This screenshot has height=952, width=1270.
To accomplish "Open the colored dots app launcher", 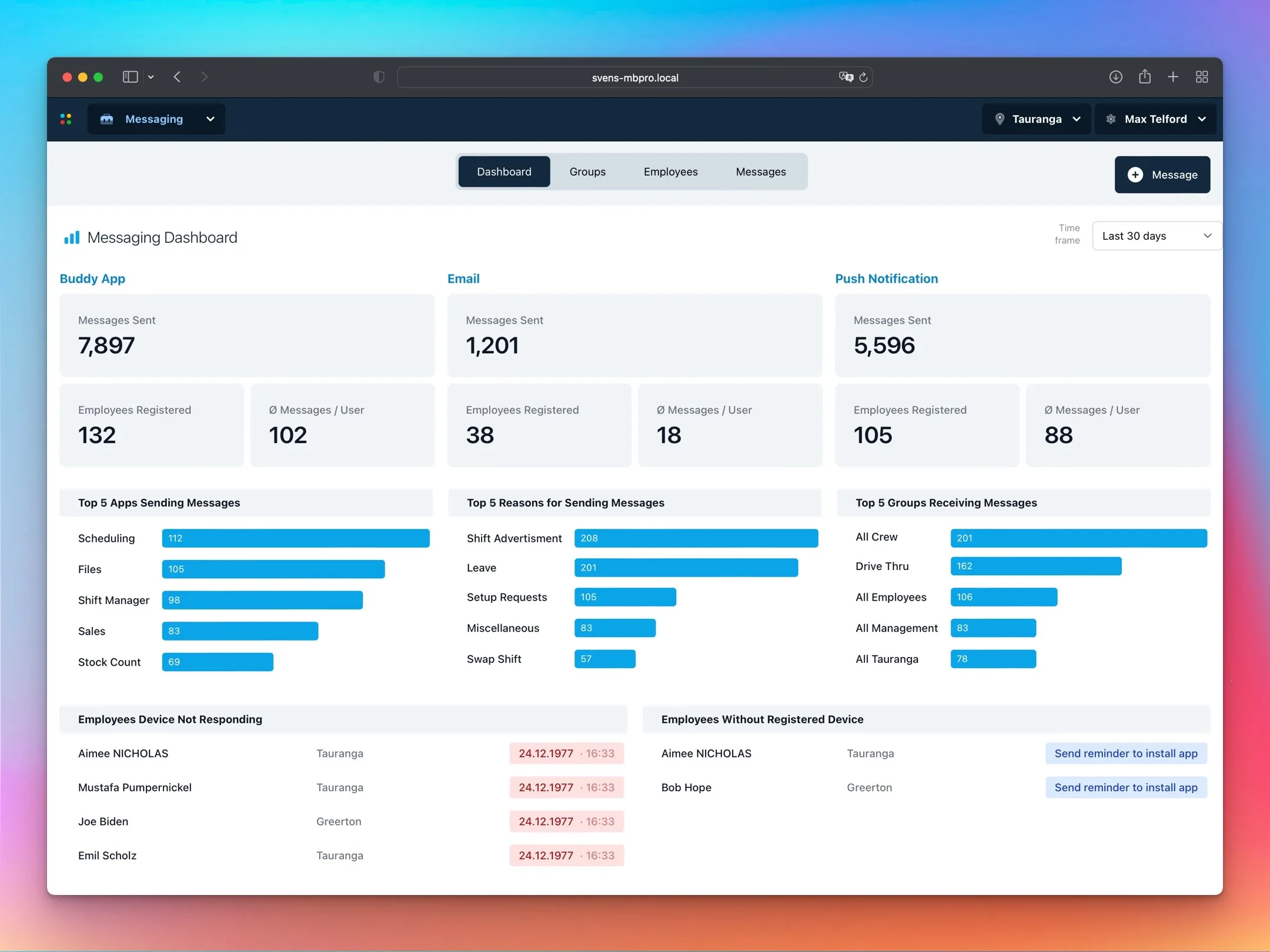I will click(x=66, y=119).
